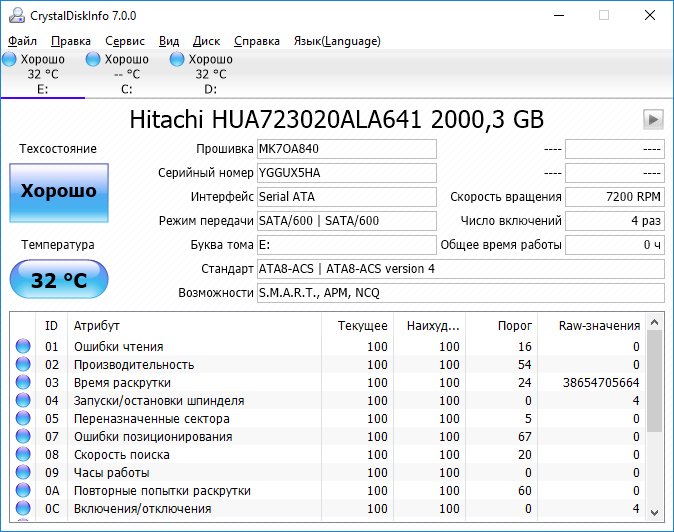Image resolution: width=674 pixels, height=532 pixels.
Task: Click the blue status circle on E: tab
Action: tap(9, 59)
